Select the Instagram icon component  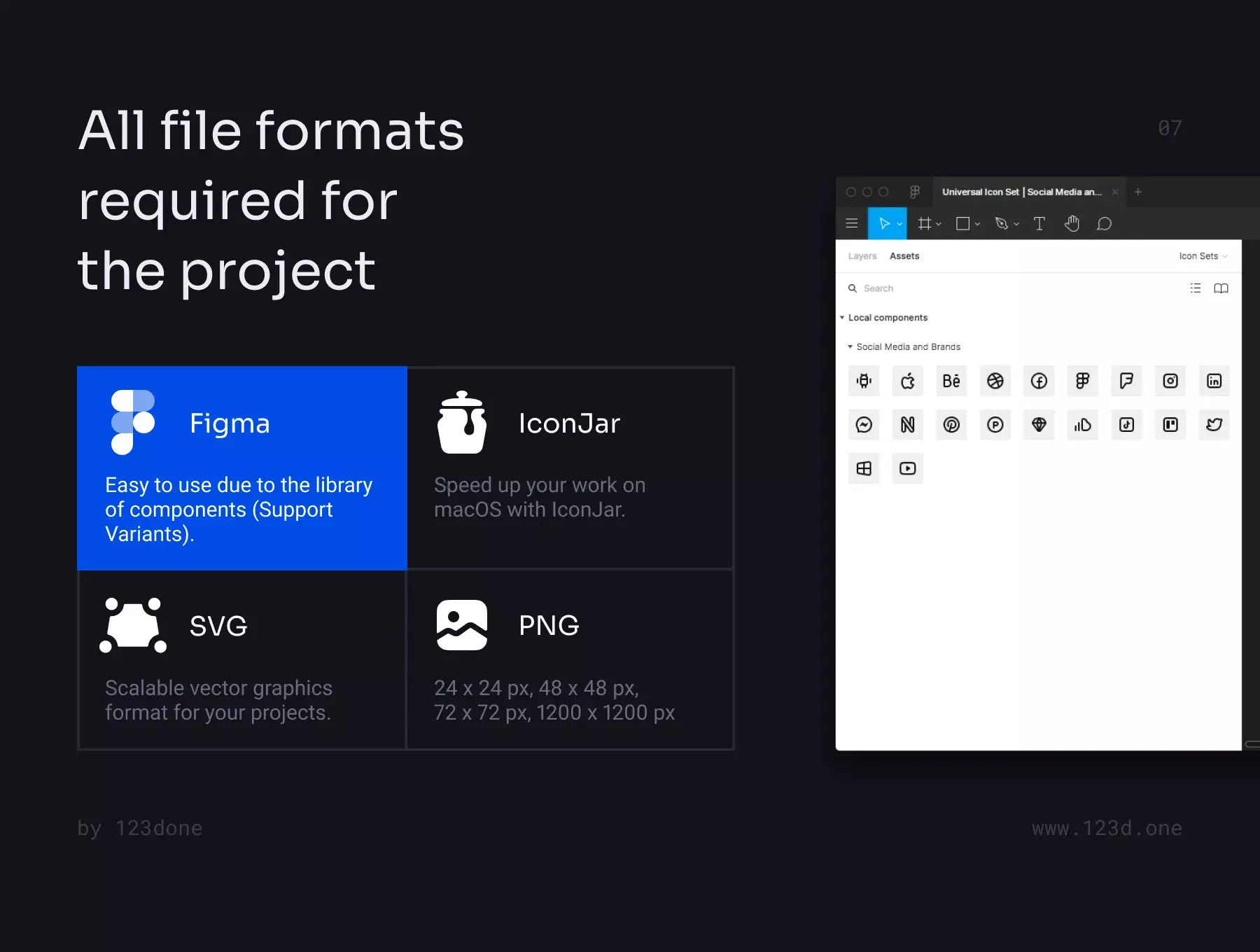coord(1170,381)
